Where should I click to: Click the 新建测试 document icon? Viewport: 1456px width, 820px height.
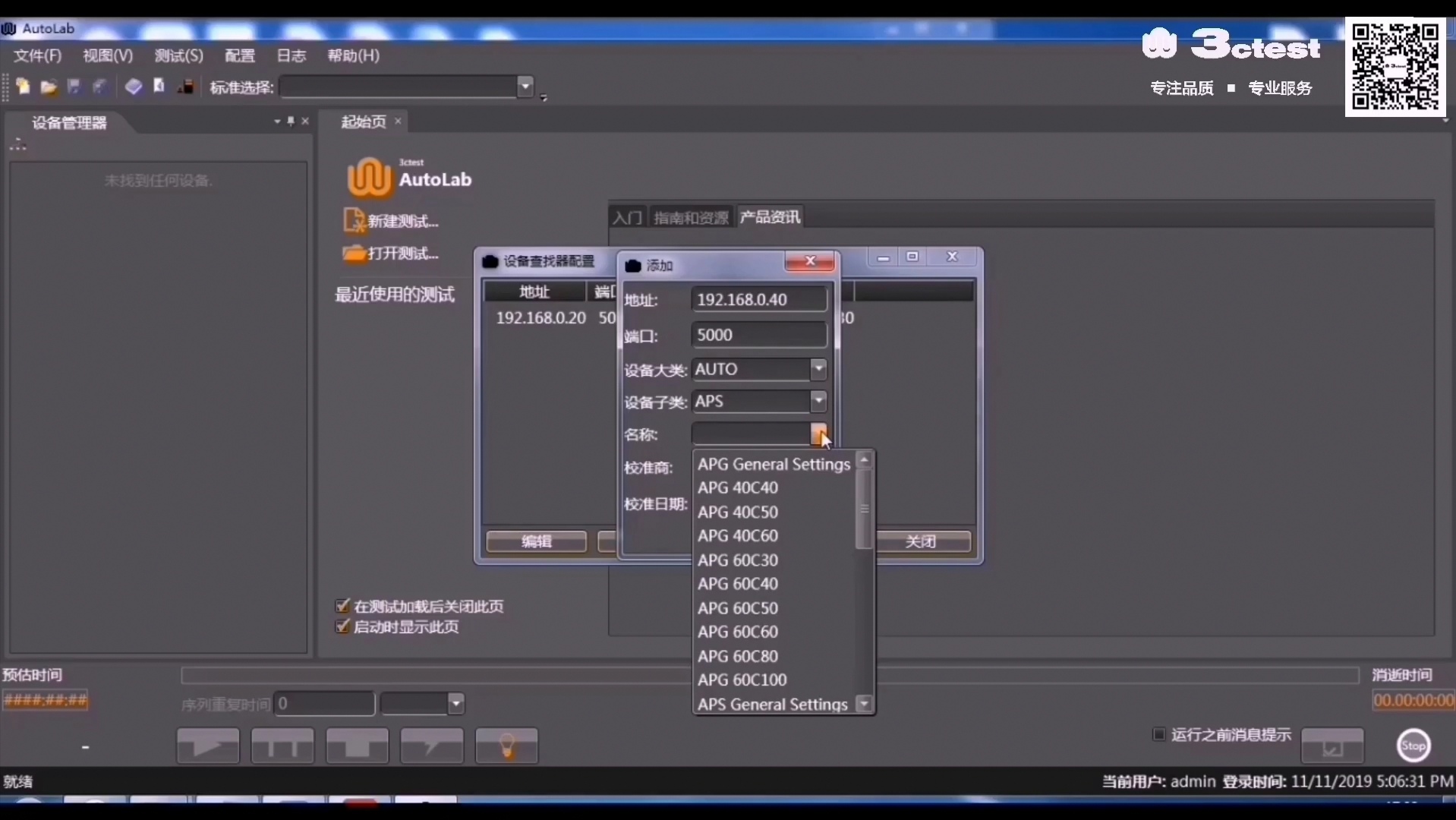355,220
